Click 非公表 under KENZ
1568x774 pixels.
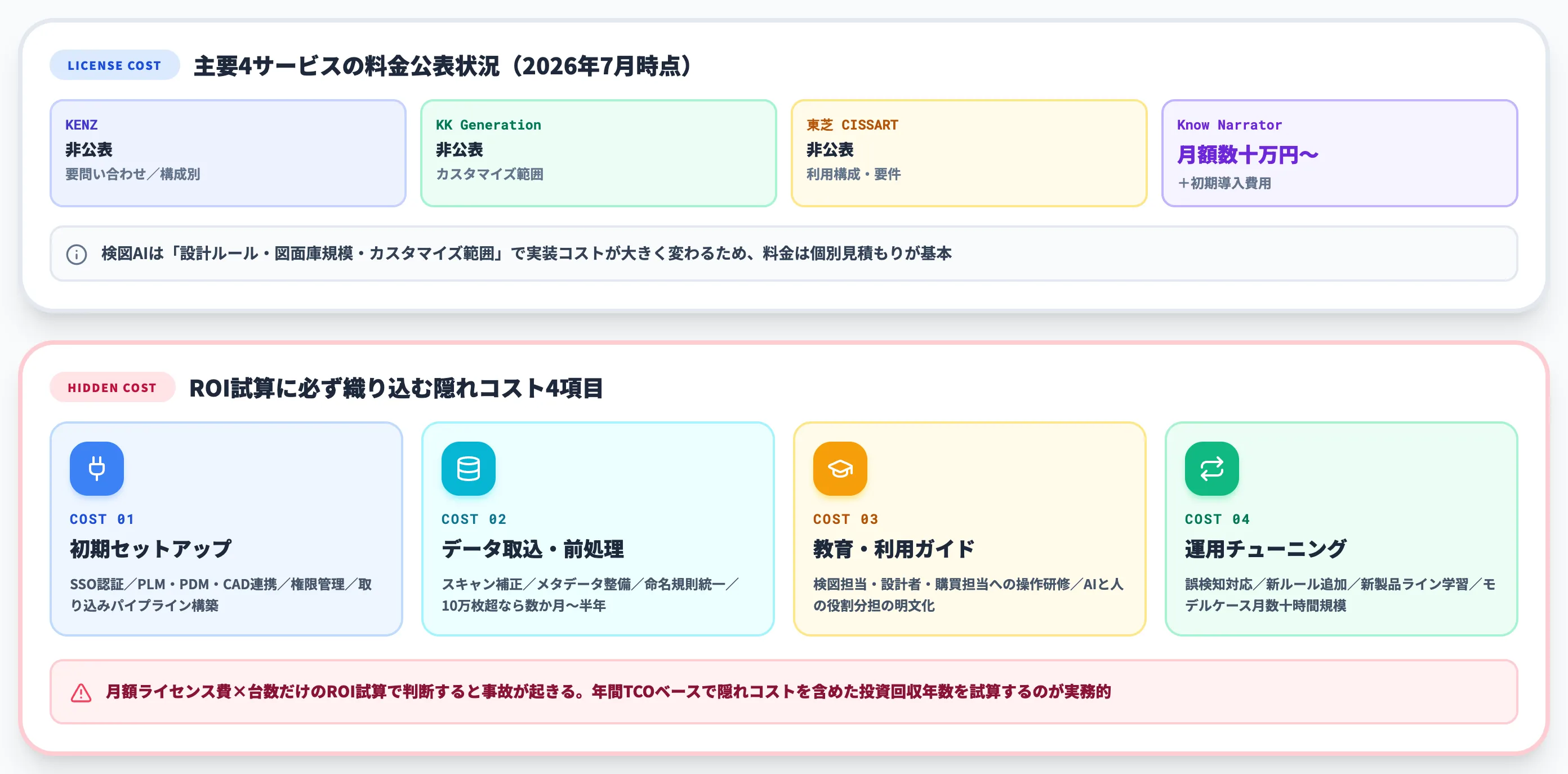tap(89, 149)
